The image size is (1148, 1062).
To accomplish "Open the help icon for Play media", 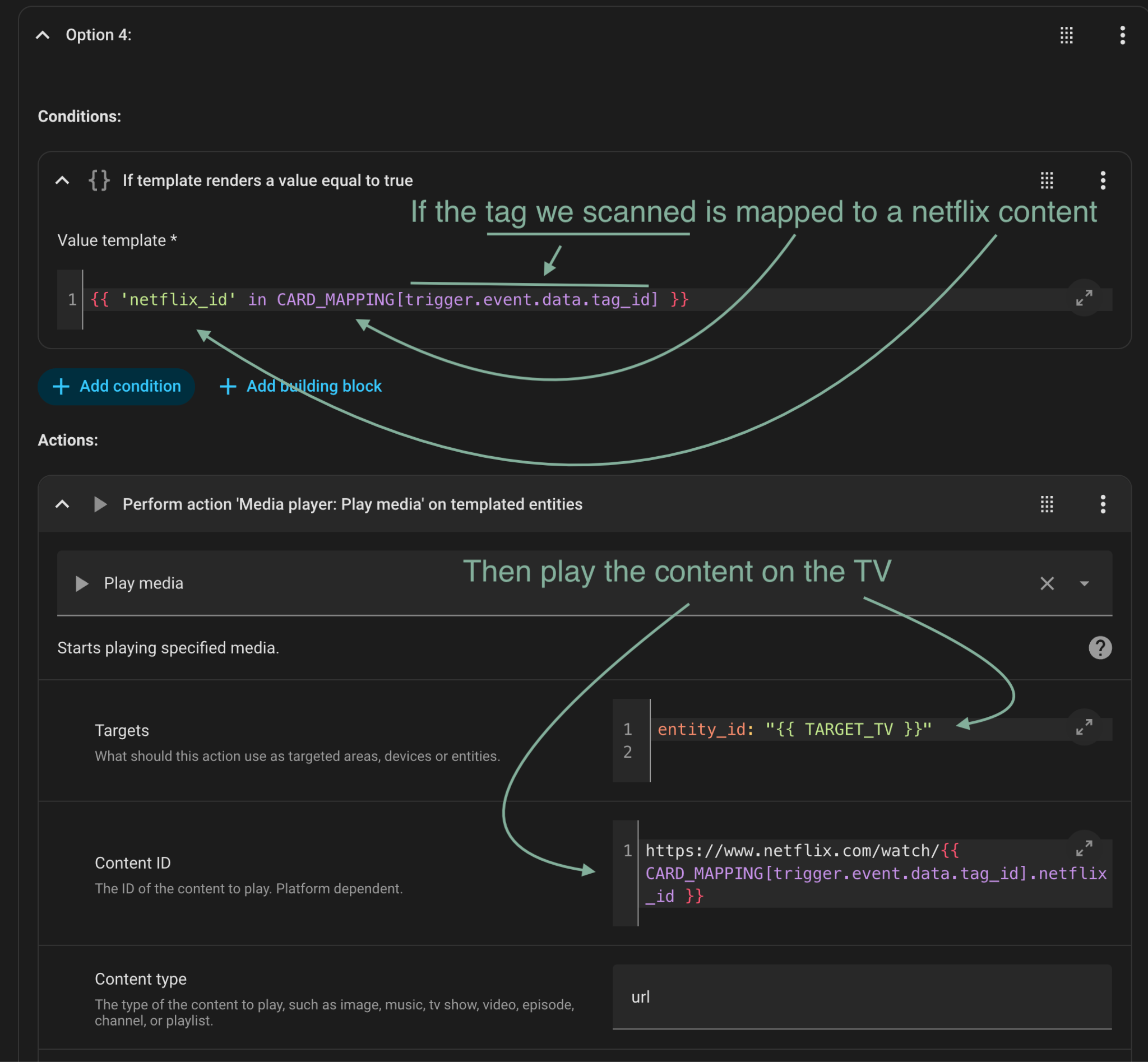I will click(1100, 648).
